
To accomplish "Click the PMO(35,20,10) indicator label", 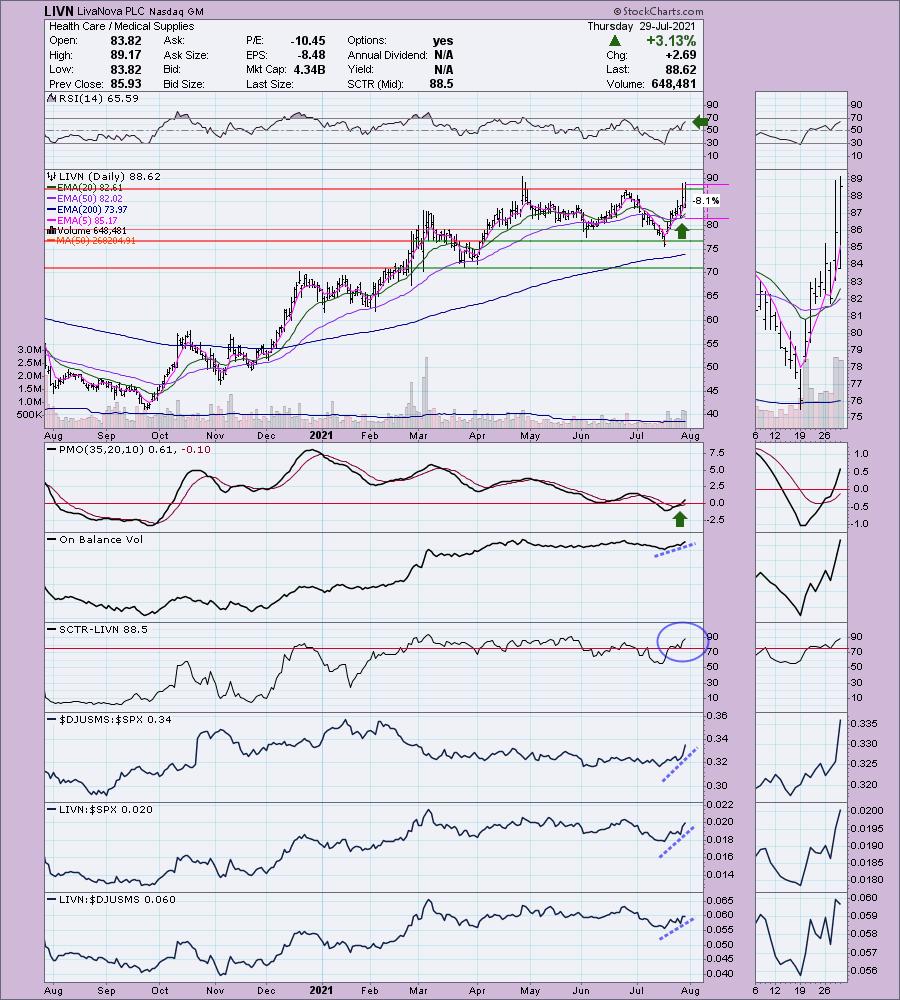I will pyautogui.click(x=129, y=449).
